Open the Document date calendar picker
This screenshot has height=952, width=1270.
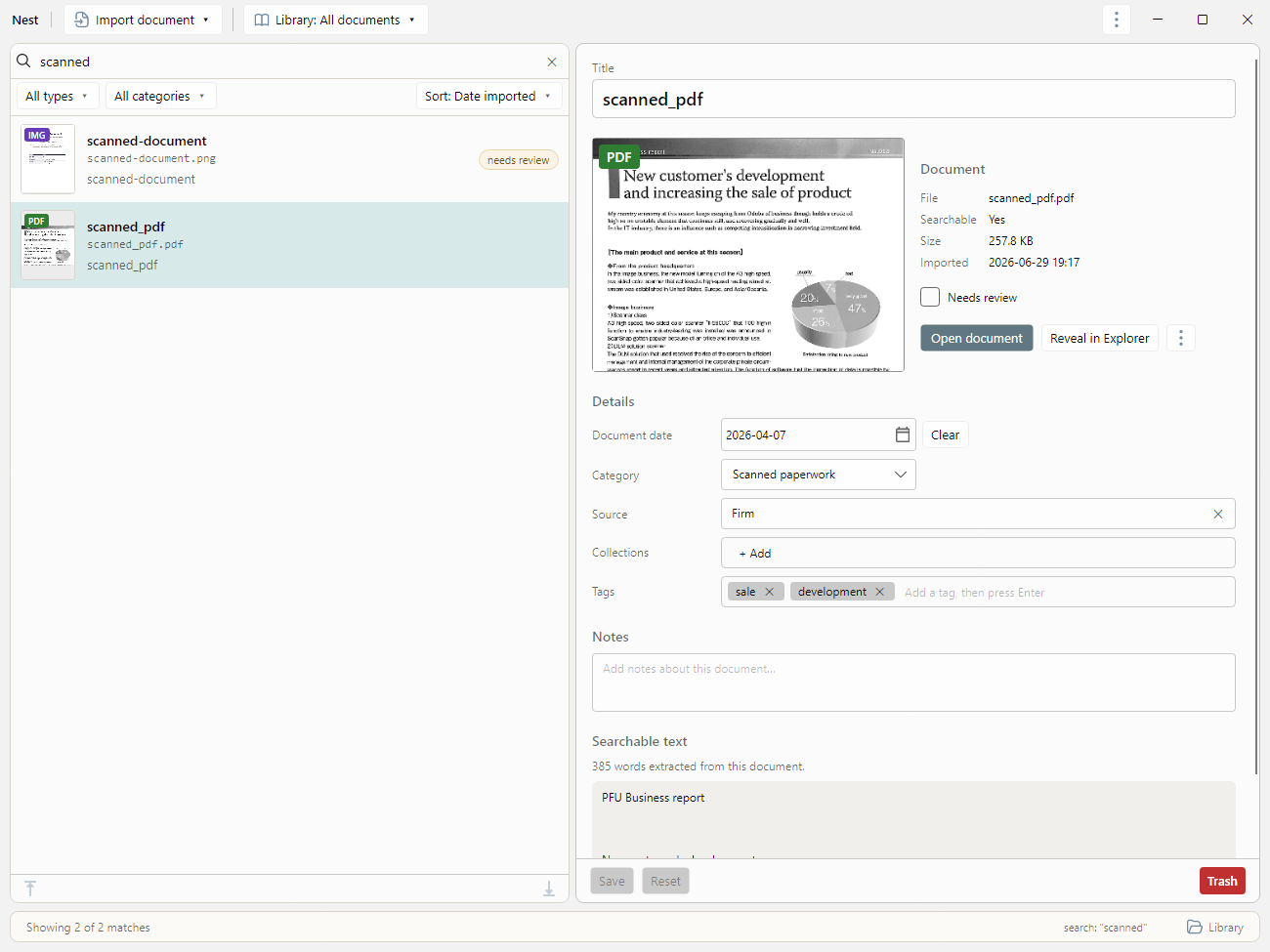point(903,435)
